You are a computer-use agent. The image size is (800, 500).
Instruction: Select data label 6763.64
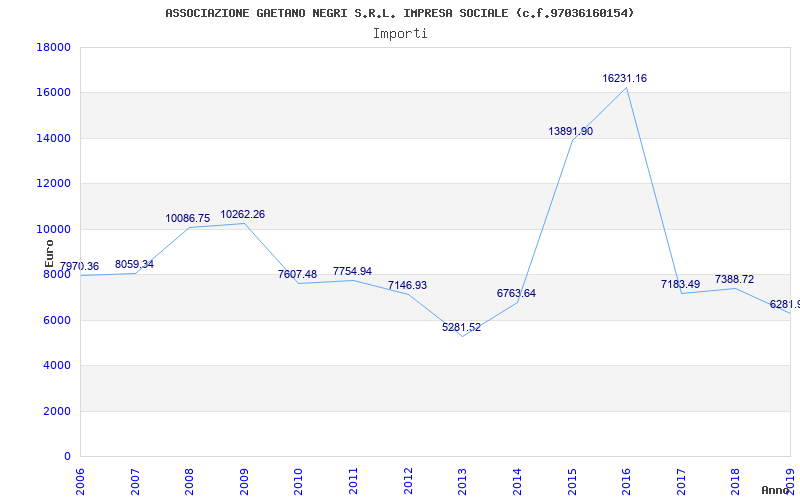pyautogui.click(x=516, y=293)
